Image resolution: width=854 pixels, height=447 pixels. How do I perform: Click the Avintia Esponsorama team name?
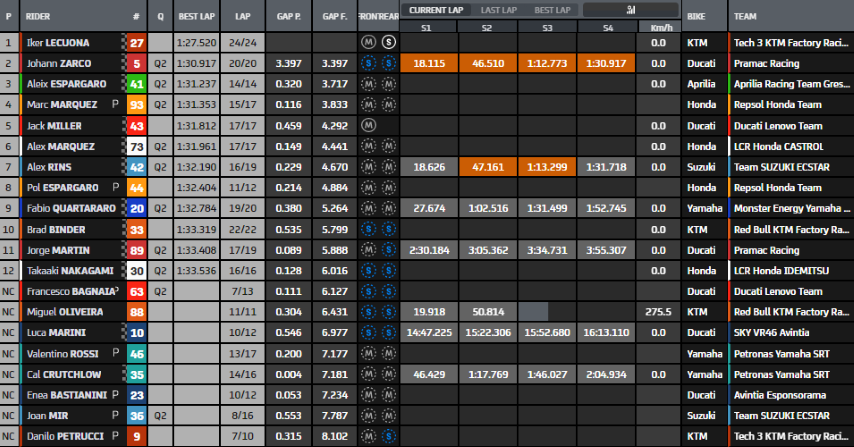click(x=779, y=395)
